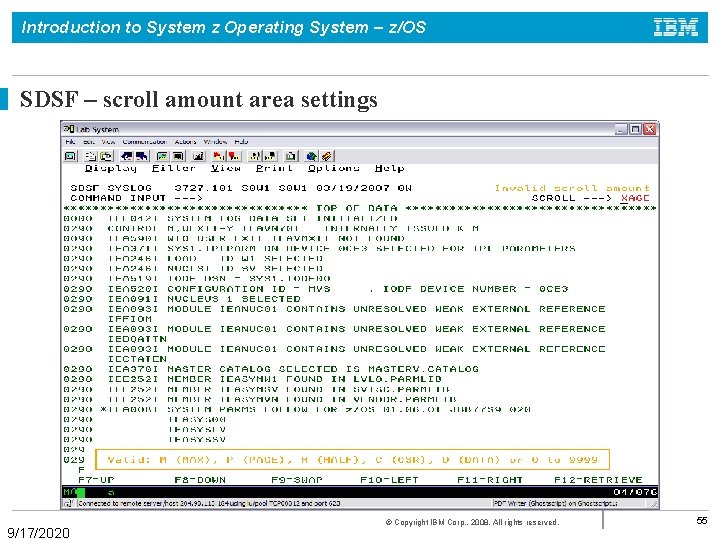Click the 'Valid: M (MAX), P (PAGE)' help message
This screenshot has width=720, height=540.
tap(352, 460)
